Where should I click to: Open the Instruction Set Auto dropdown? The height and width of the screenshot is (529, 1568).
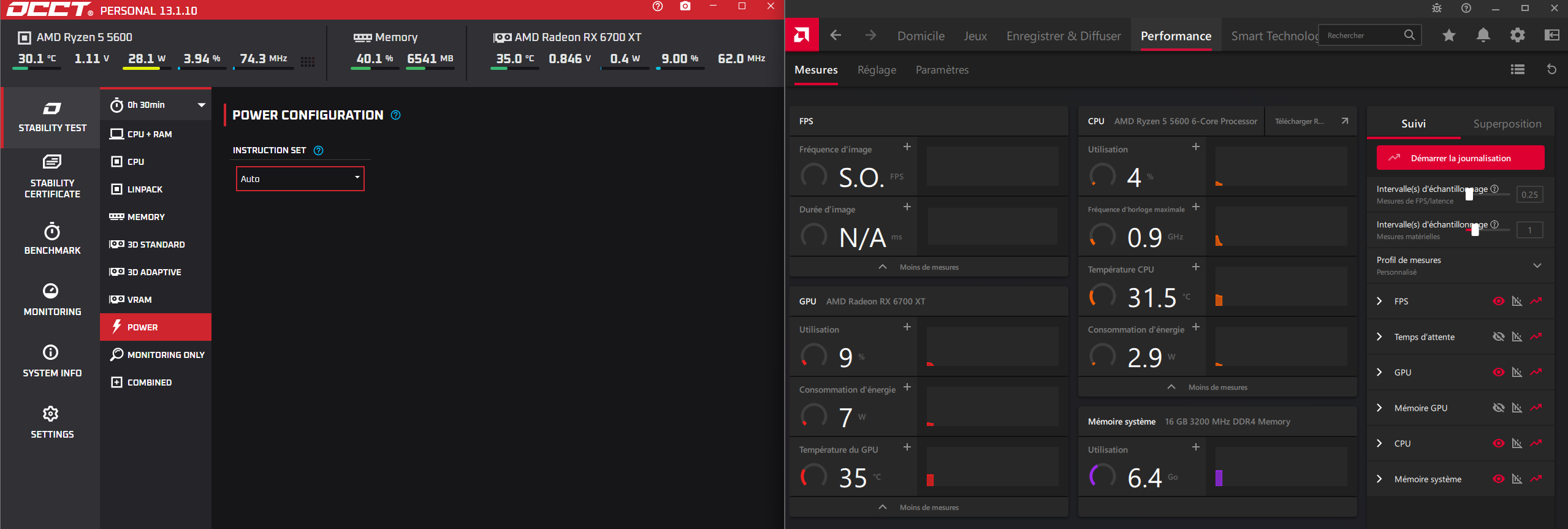pos(300,179)
